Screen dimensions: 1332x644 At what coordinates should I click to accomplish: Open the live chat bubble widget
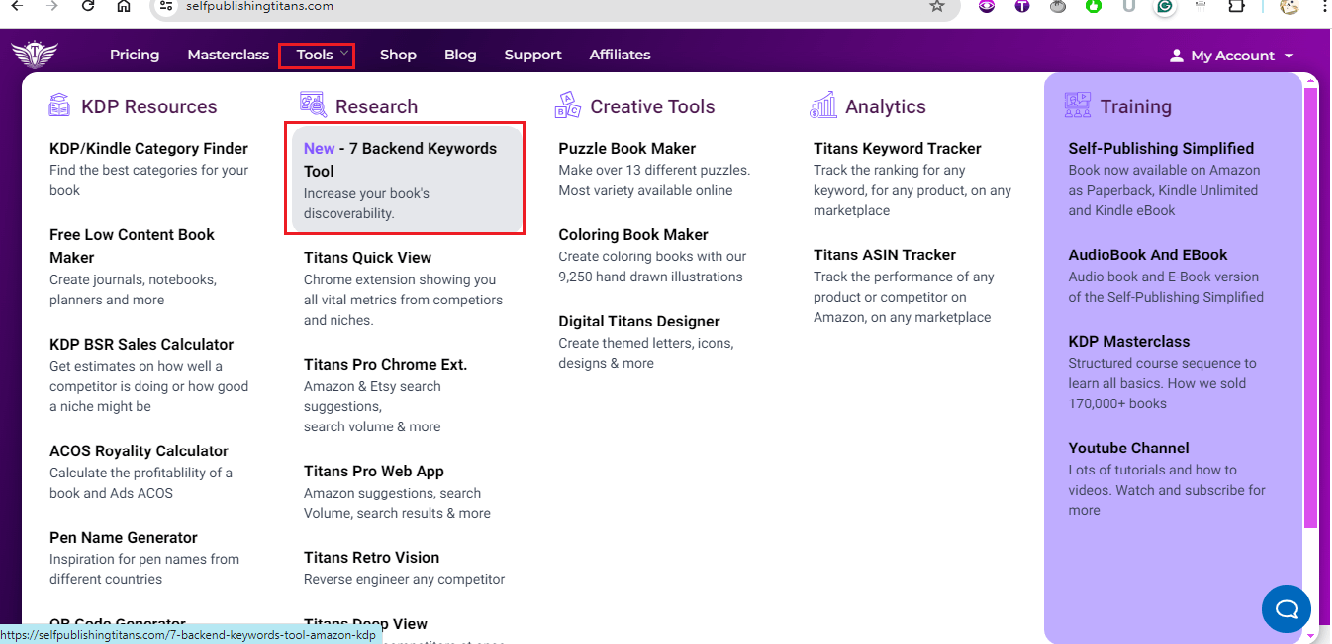click(1286, 608)
